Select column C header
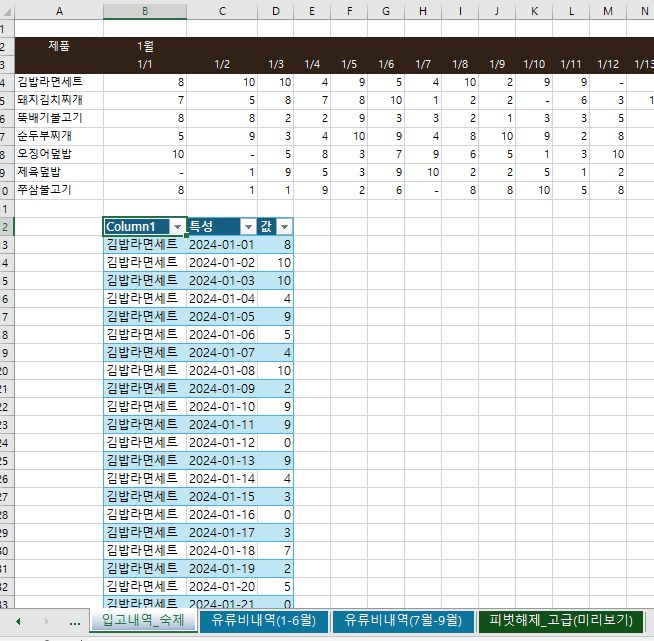The width and height of the screenshot is (654, 641). pos(222,11)
